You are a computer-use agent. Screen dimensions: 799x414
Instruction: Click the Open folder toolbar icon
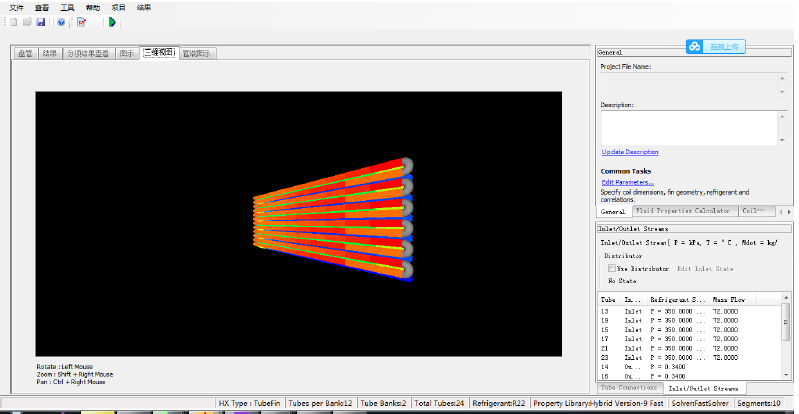pos(27,22)
